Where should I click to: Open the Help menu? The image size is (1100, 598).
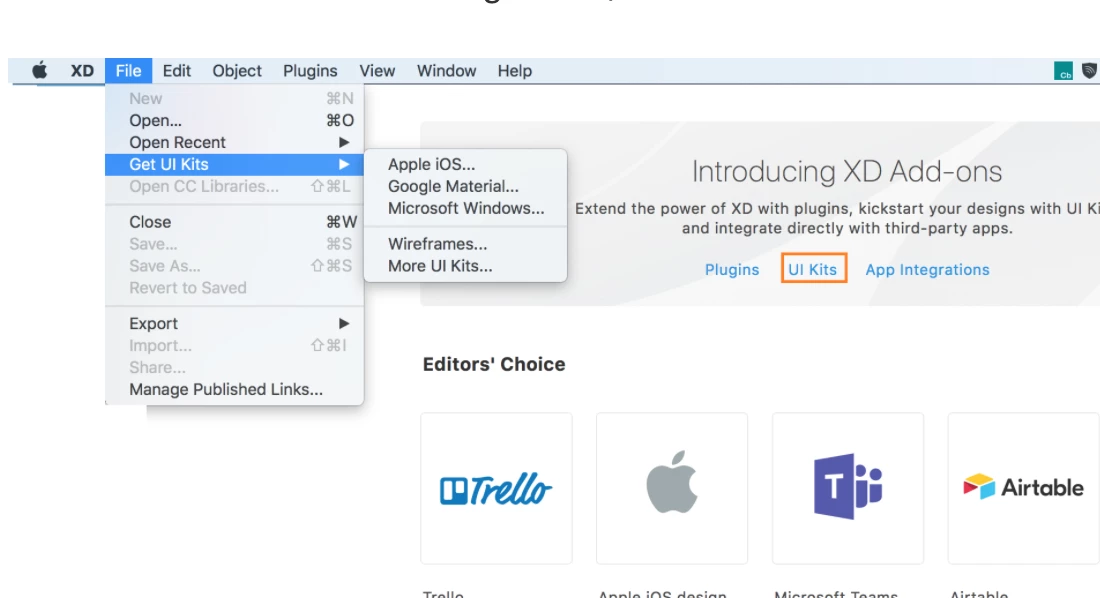515,71
